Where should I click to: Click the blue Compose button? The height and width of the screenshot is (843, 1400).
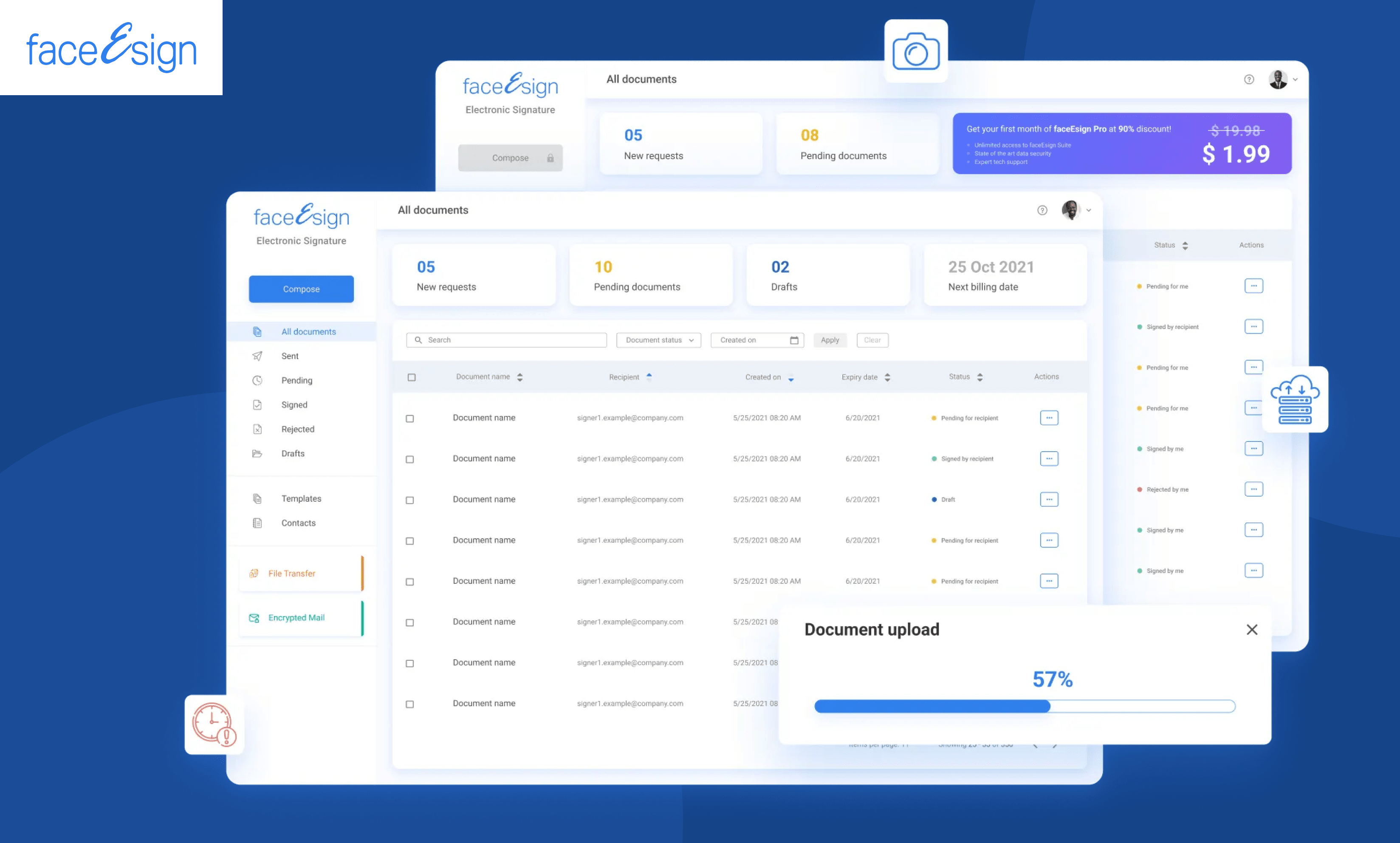[x=301, y=289]
